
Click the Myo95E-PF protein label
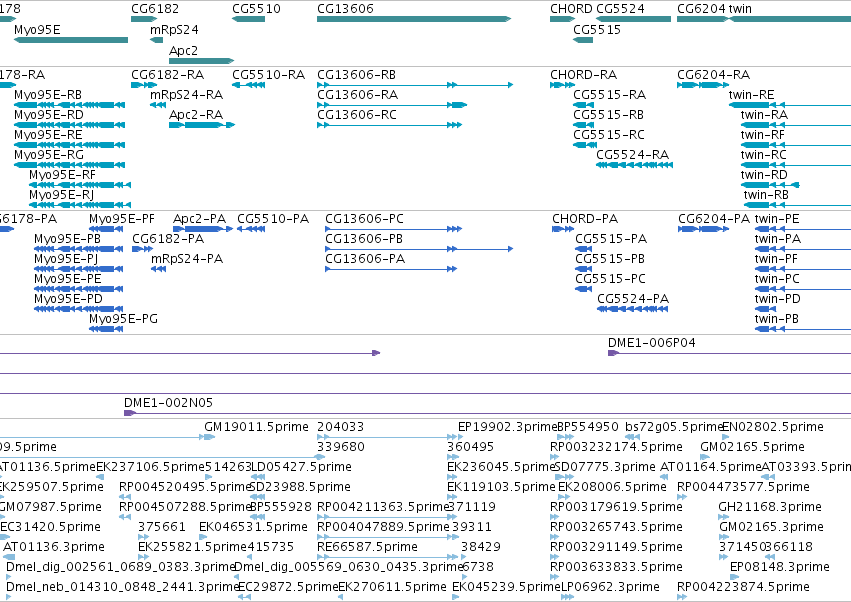coord(122,219)
